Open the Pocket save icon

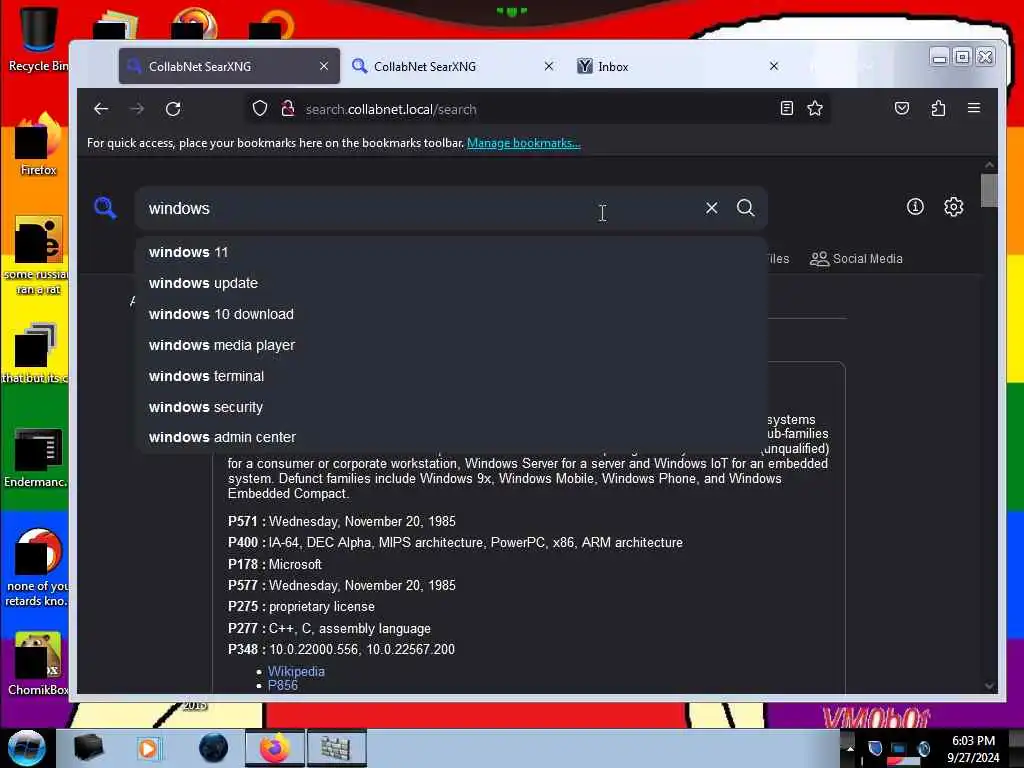click(902, 108)
